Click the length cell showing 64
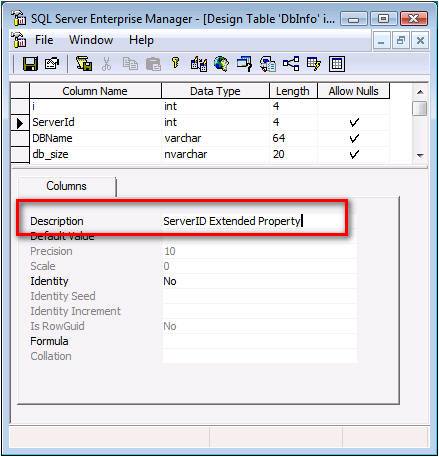Screen dimensions: 439x457 coord(293,138)
